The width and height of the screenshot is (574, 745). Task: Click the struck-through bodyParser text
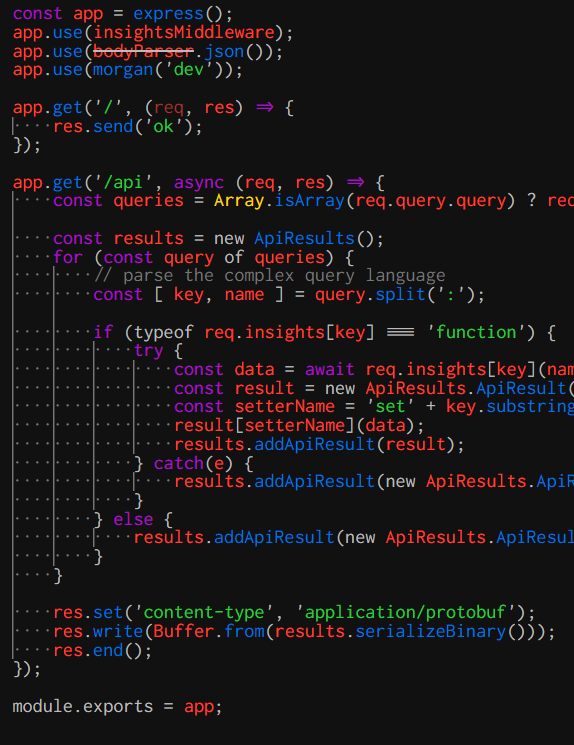click(144, 51)
